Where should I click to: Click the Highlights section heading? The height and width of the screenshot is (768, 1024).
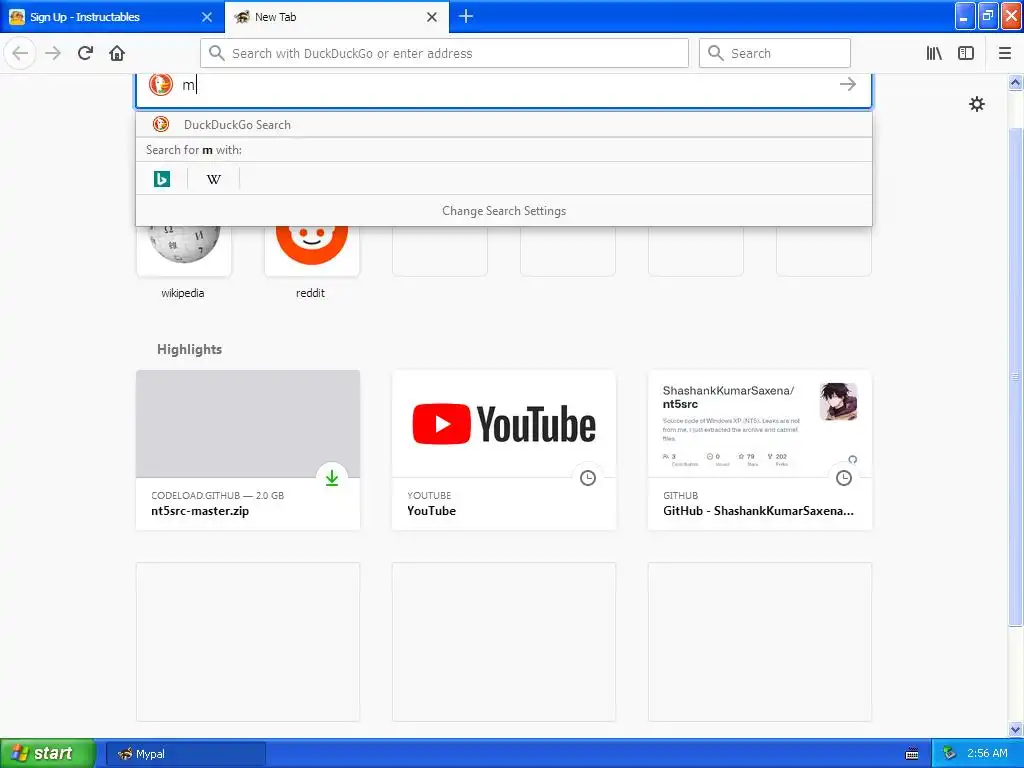(x=189, y=349)
